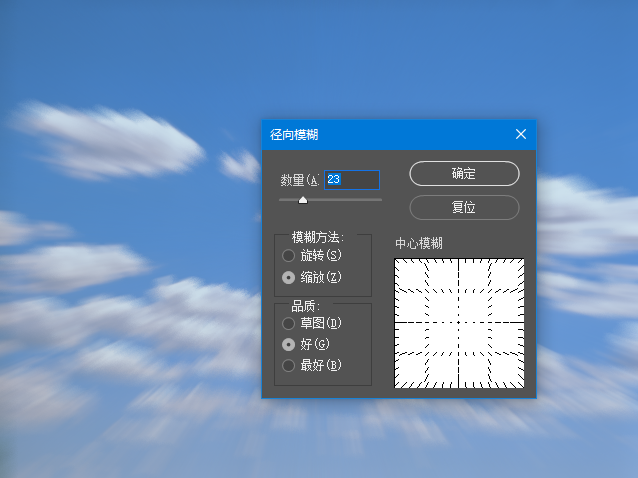Click the 确定 button
The width and height of the screenshot is (638, 478).
464,174
